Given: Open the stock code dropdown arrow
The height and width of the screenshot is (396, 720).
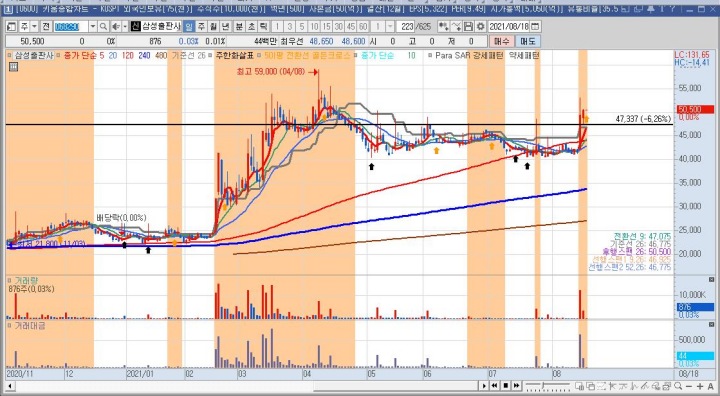Looking at the screenshot, I should (x=92, y=27).
